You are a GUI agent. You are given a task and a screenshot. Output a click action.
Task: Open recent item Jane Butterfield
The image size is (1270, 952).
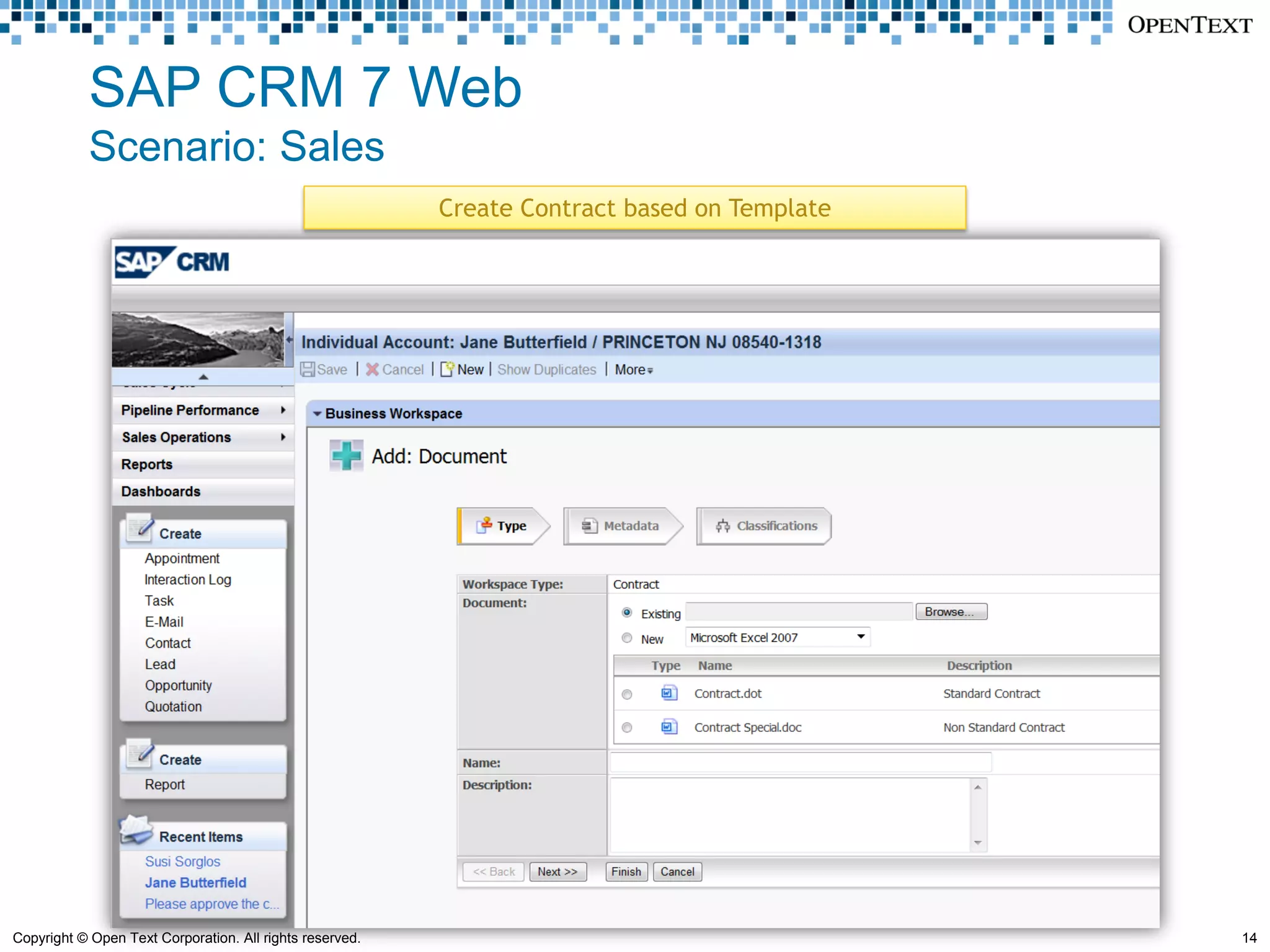pos(195,883)
